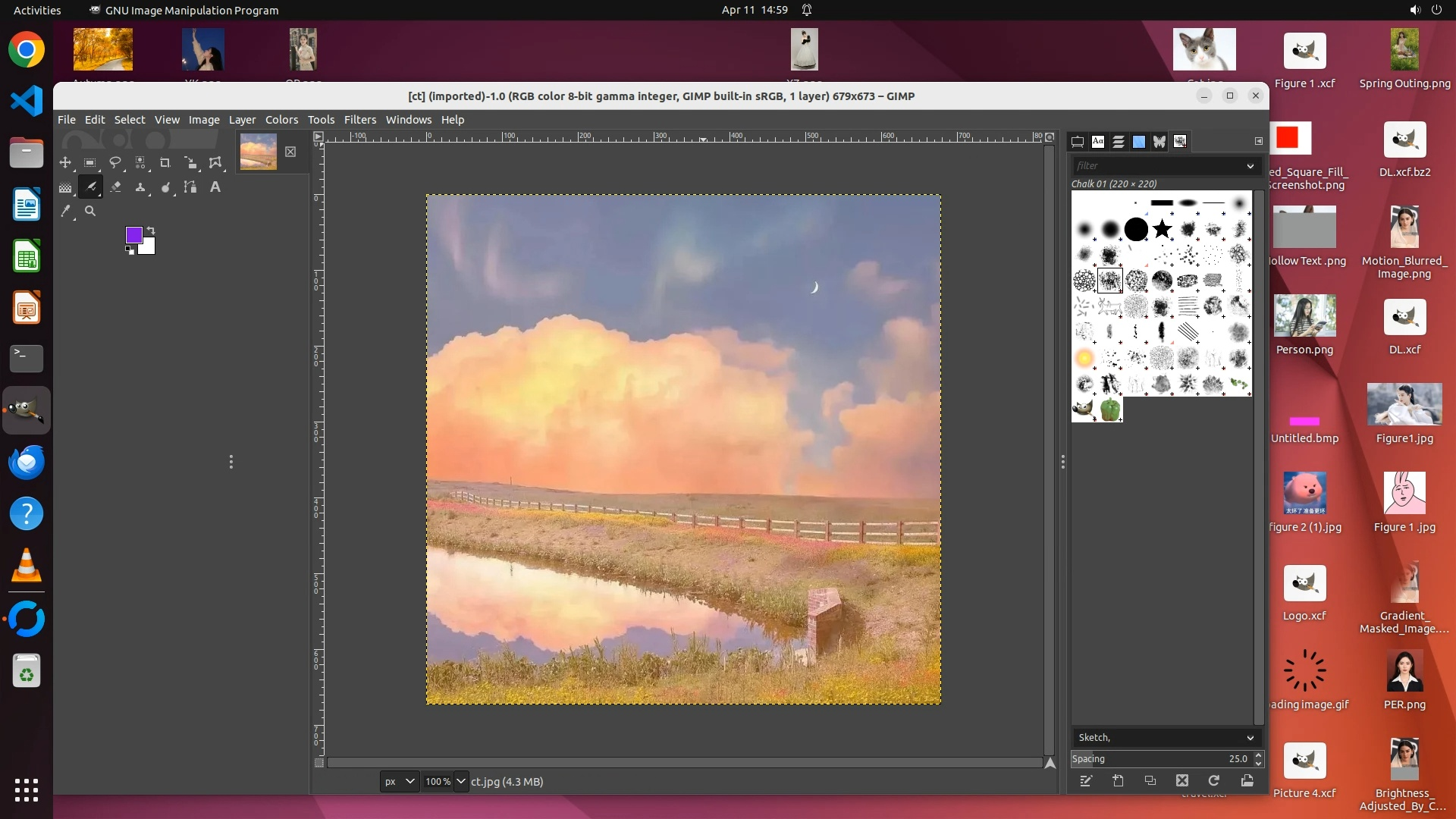Expand the Sketch brush tag dropdown
Screen dimensions: 1456x819
1250,738
